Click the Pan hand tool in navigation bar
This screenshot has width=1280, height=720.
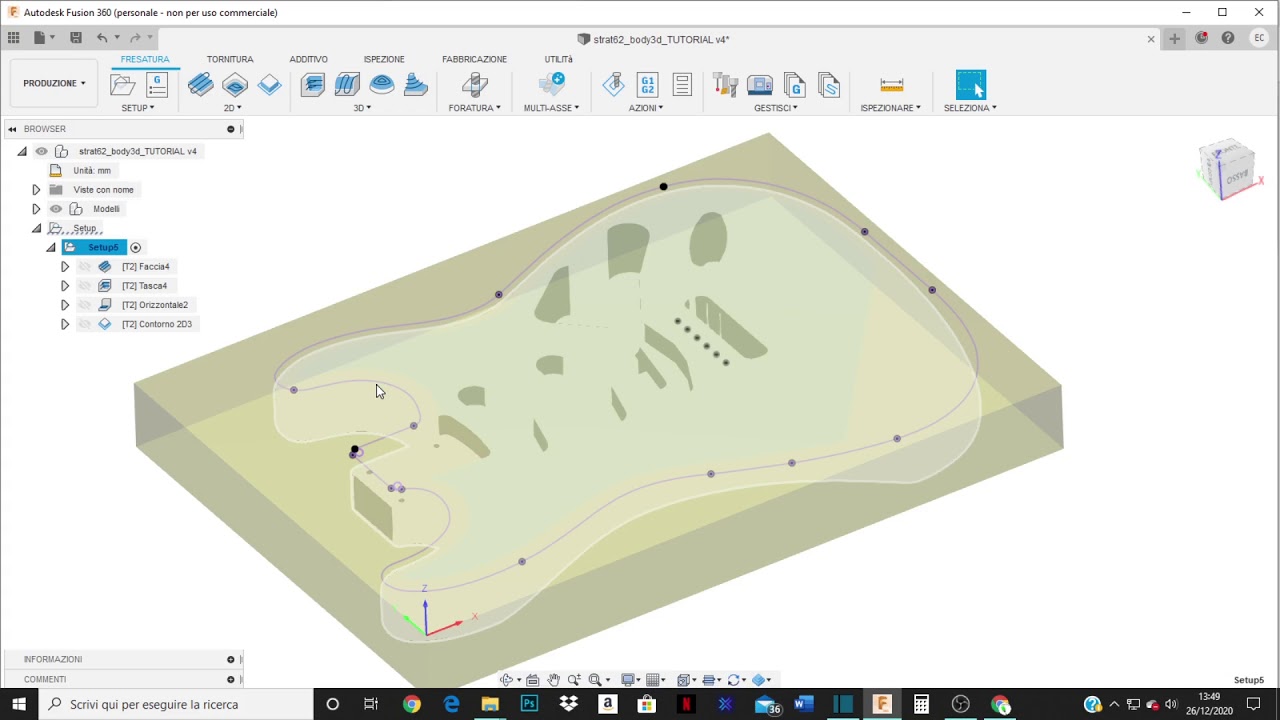click(554, 680)
